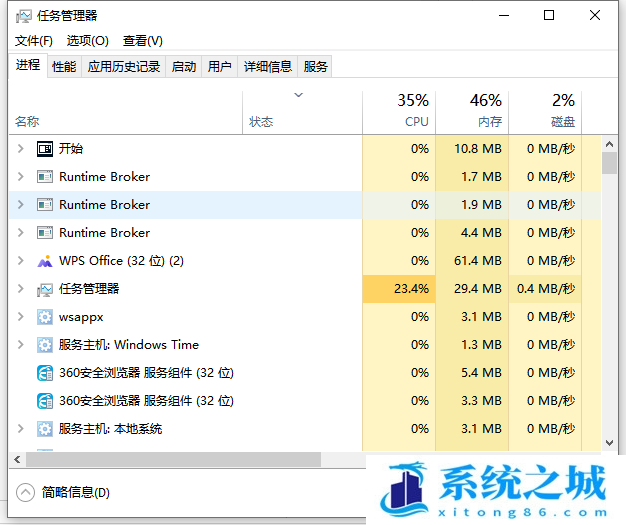Expand the 任务管理器 process group

(x=21, y=288)
